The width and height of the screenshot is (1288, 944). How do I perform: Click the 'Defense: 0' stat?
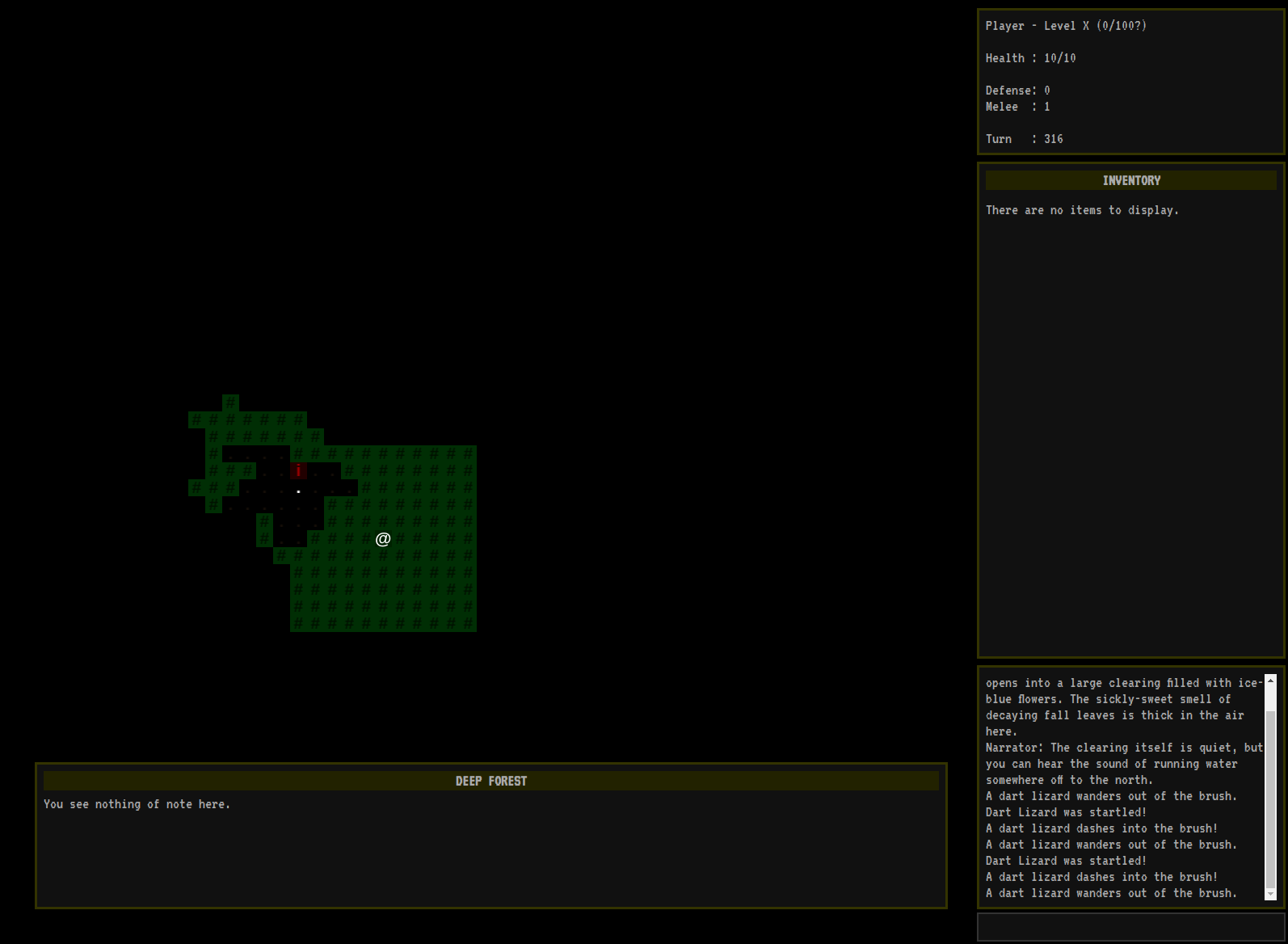(1017, 91)
